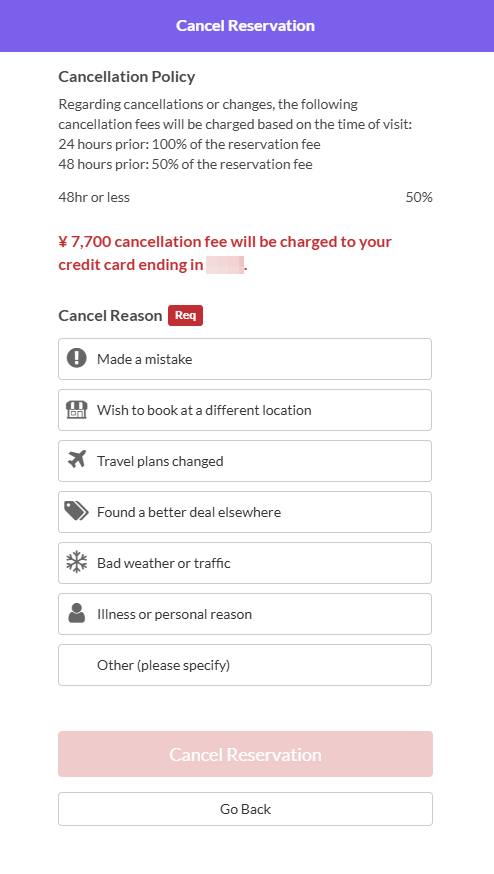Choose 'Bad weather or traffic' option
The height and width of the screenshot is (874, 494).
point(245,563)
